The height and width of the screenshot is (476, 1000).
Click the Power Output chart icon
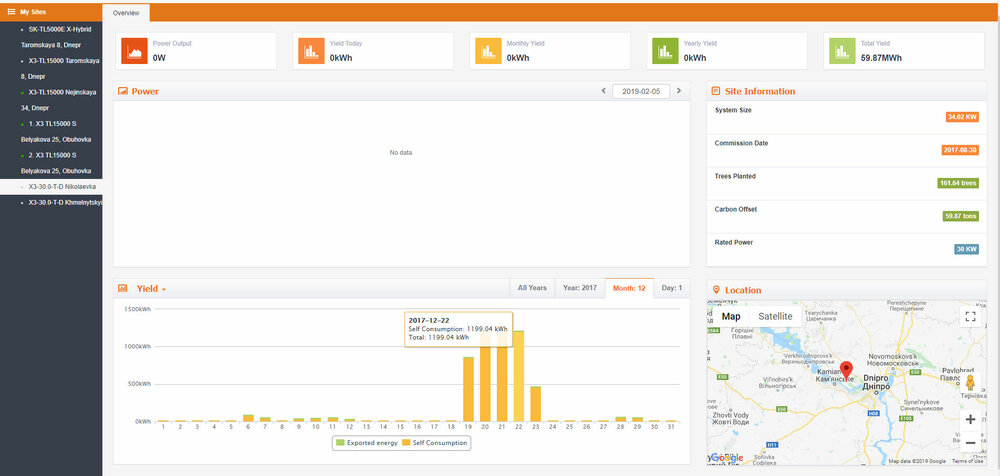click(x=134, y=51)
